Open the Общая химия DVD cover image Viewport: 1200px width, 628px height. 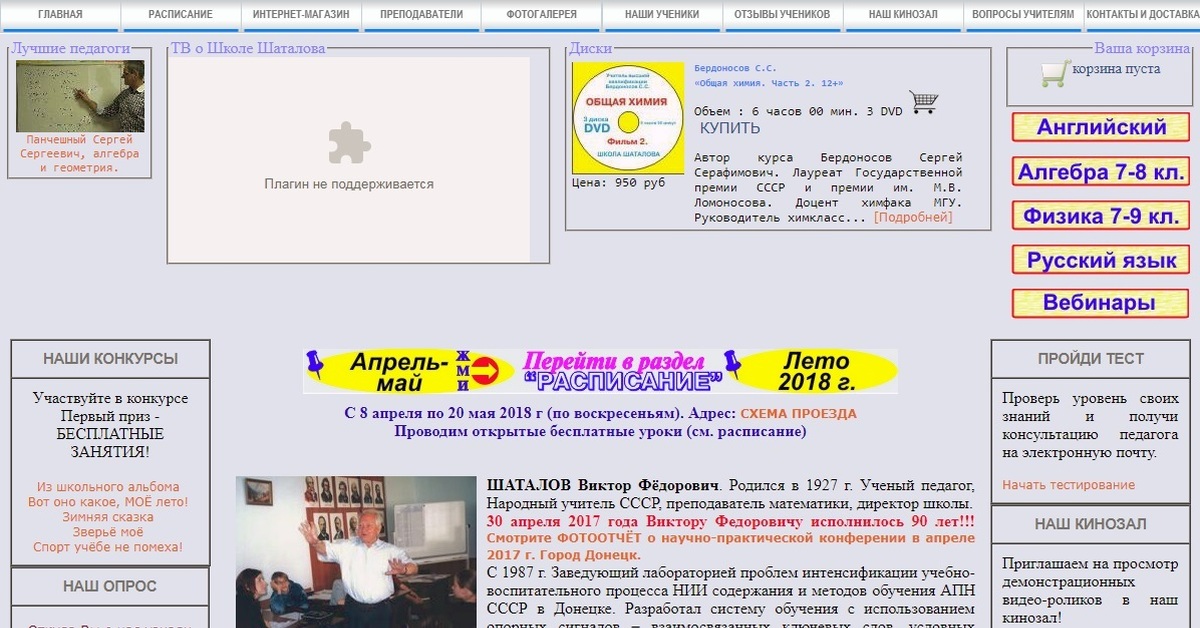627,118
